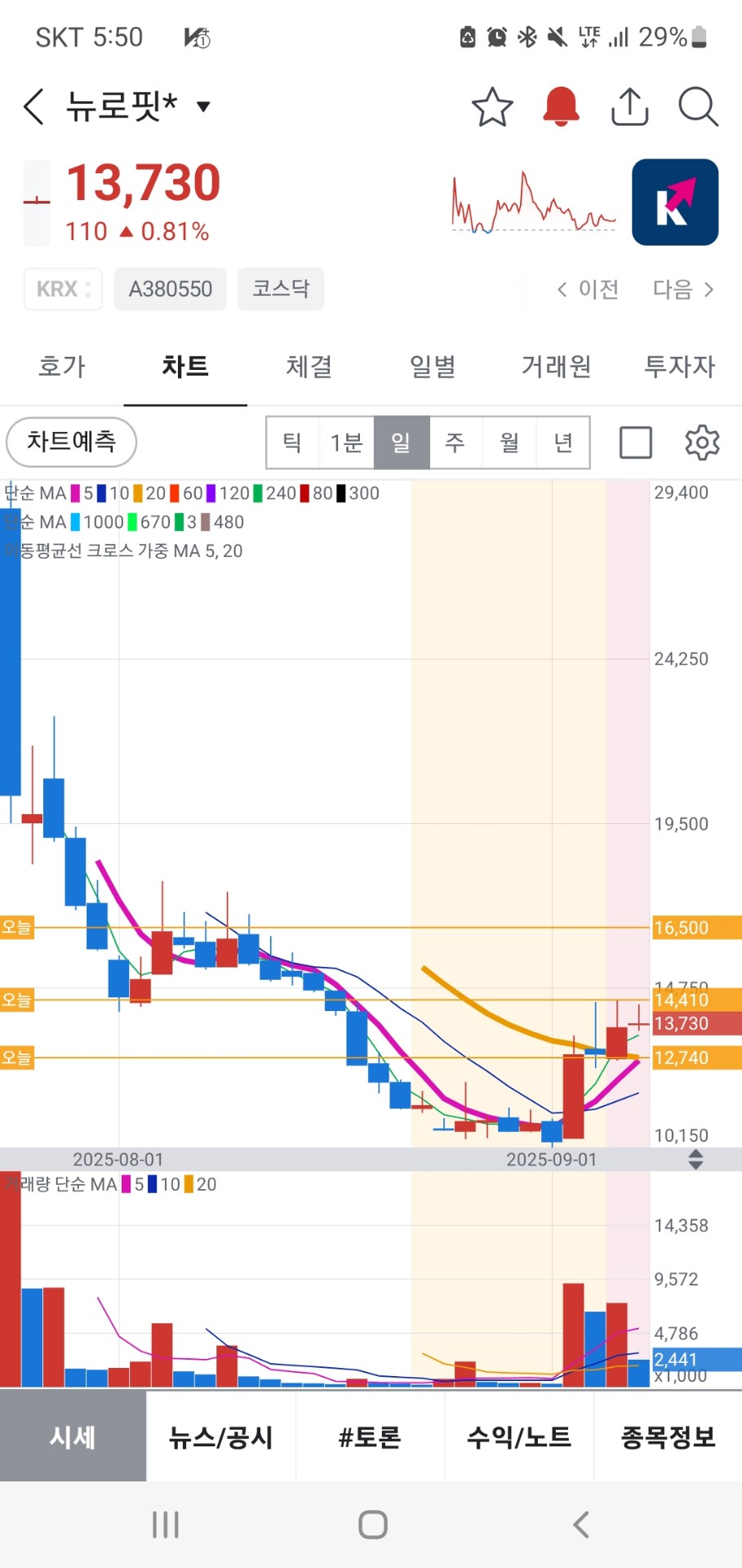Screen dimensions: 742x1568
Task: Open search with the magnifier icon
Action: click(x=698, y=107)
